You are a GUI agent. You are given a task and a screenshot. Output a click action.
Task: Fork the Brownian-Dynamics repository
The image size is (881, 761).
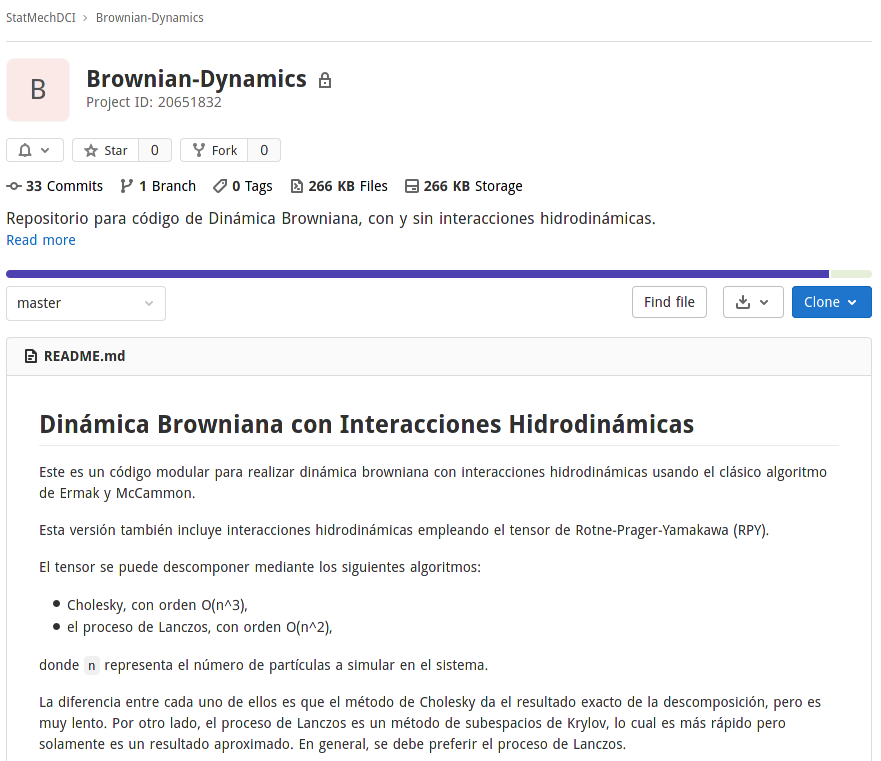pyautogui.click(x=214, y=150)
